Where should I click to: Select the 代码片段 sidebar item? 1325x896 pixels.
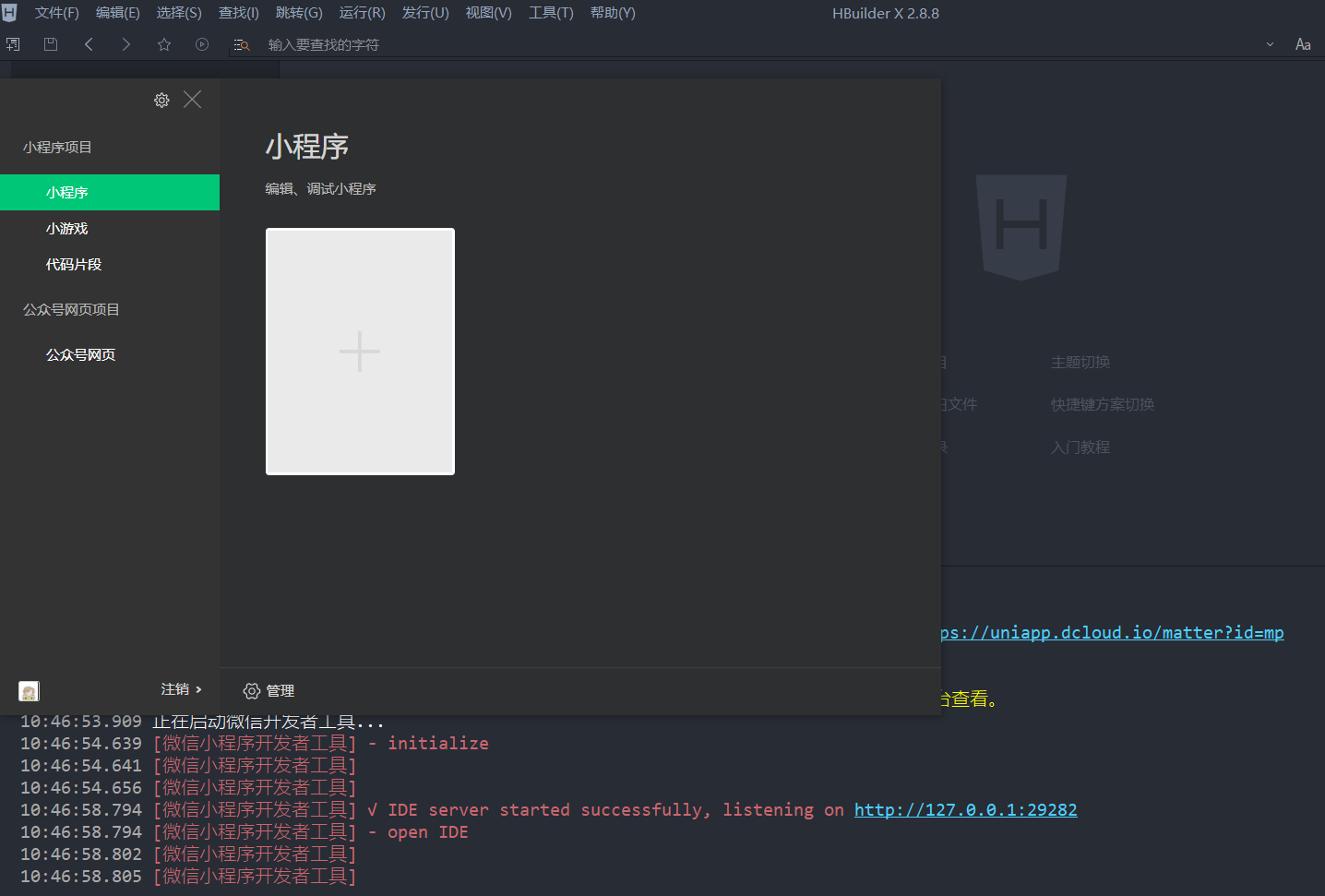110,264
